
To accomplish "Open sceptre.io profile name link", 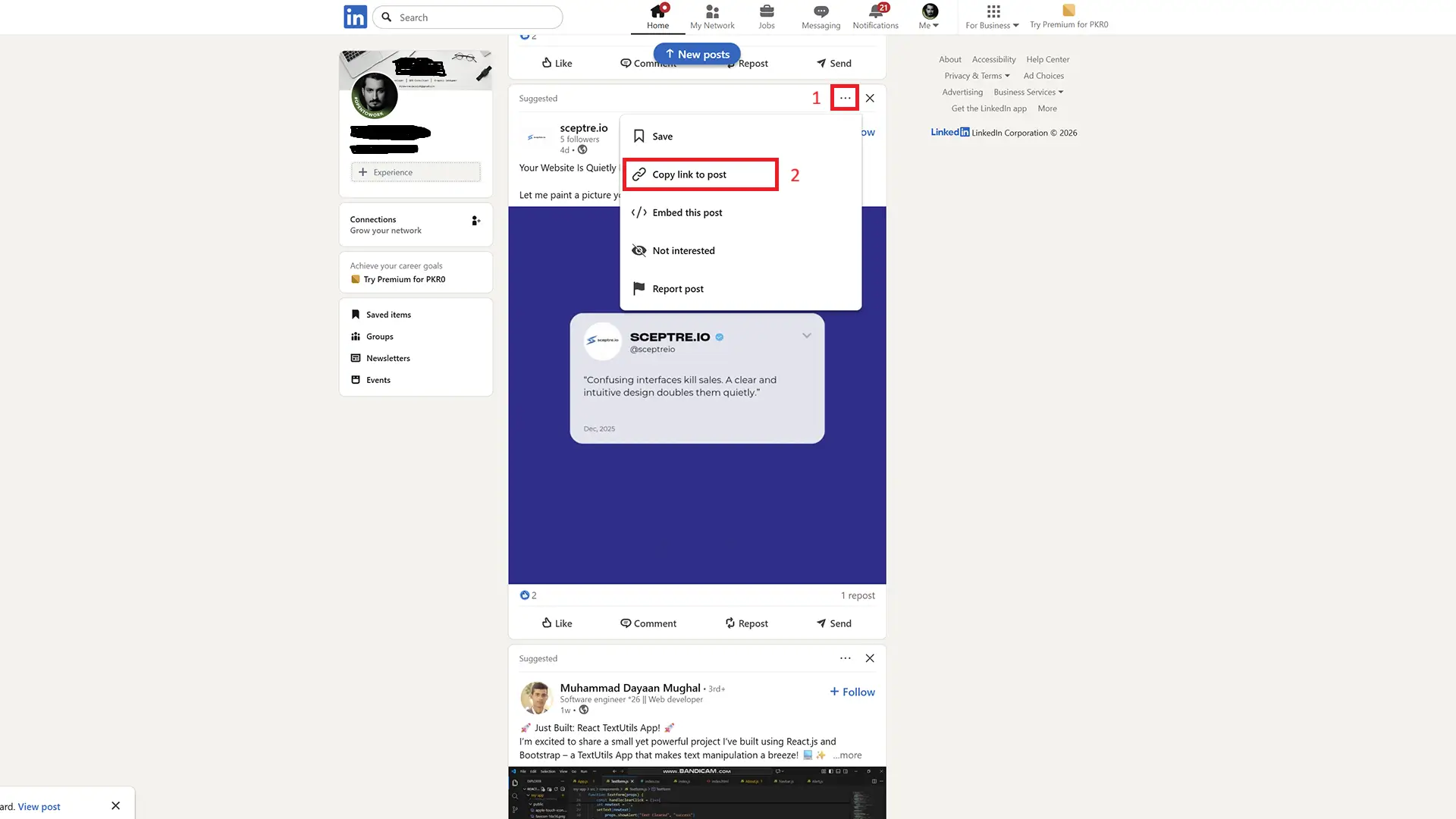I will tap(583, 128).
